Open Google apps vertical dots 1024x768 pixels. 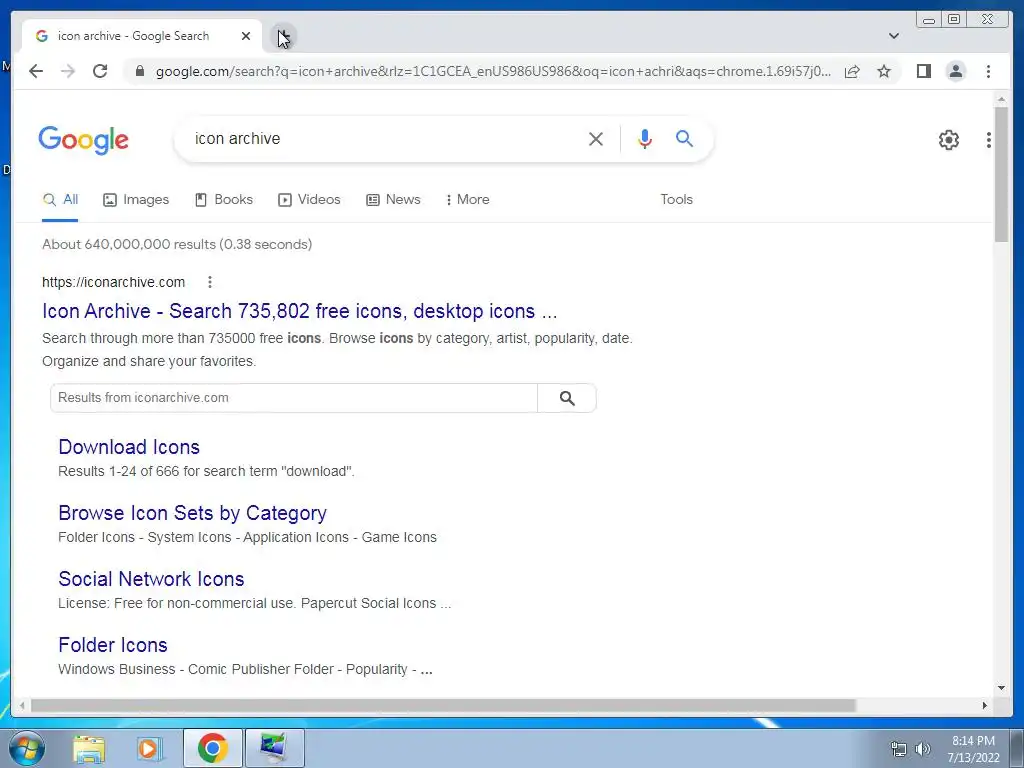tap(989, 140)
